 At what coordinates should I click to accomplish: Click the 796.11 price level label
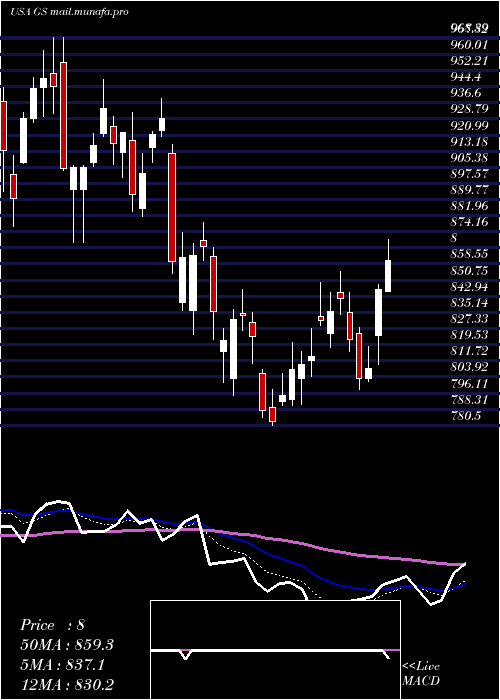469,383
